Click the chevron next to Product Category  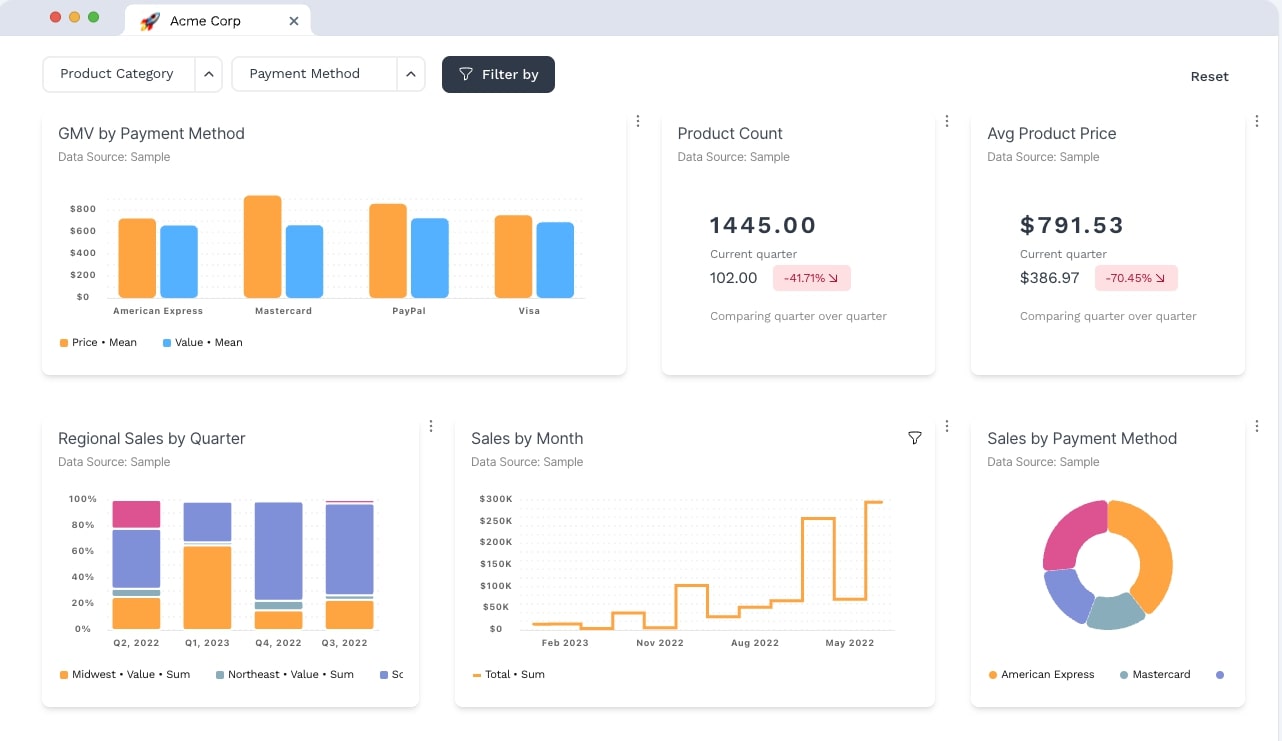pos(208,74)
